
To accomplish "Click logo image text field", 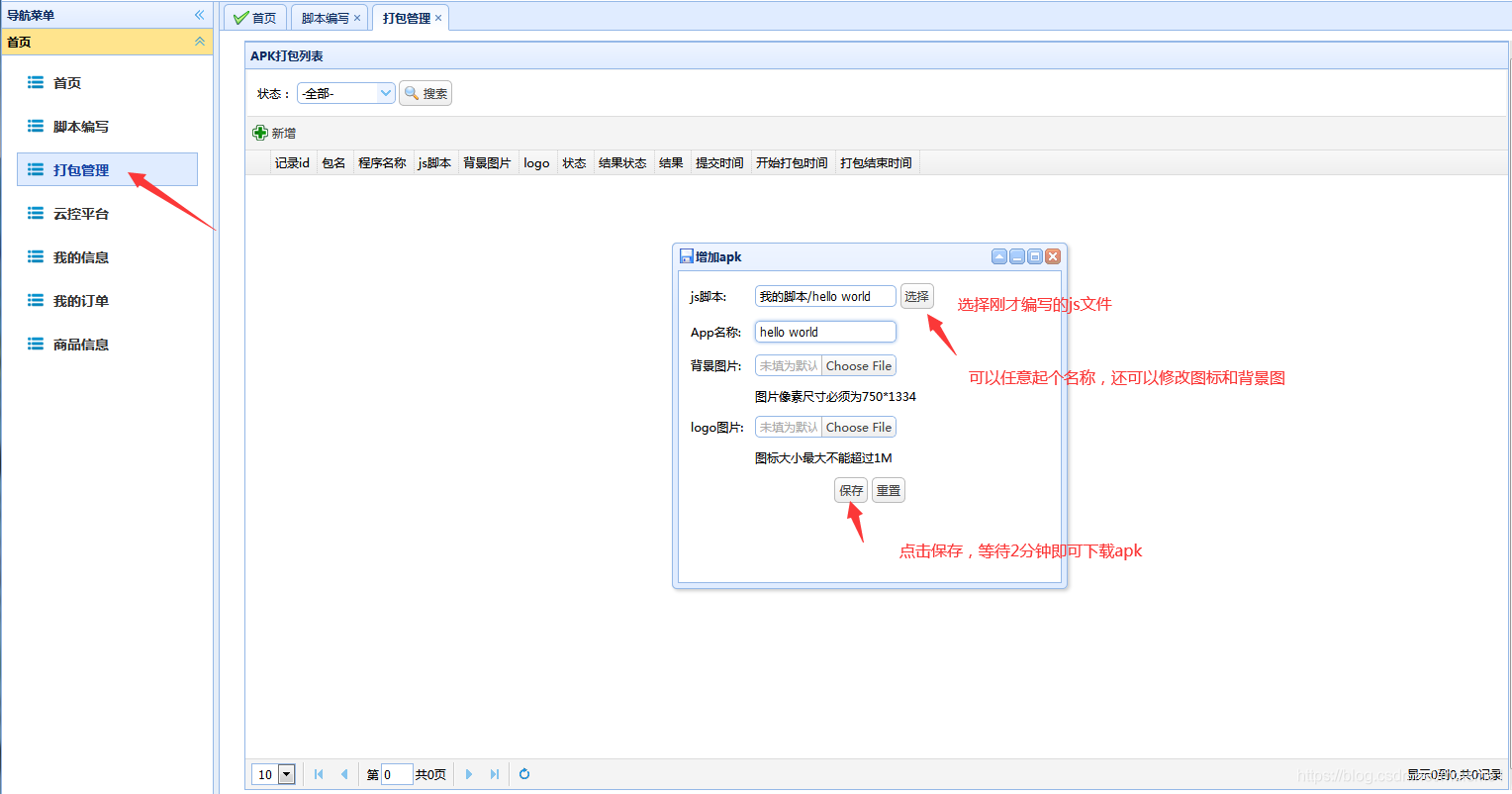I will [789, 427].
